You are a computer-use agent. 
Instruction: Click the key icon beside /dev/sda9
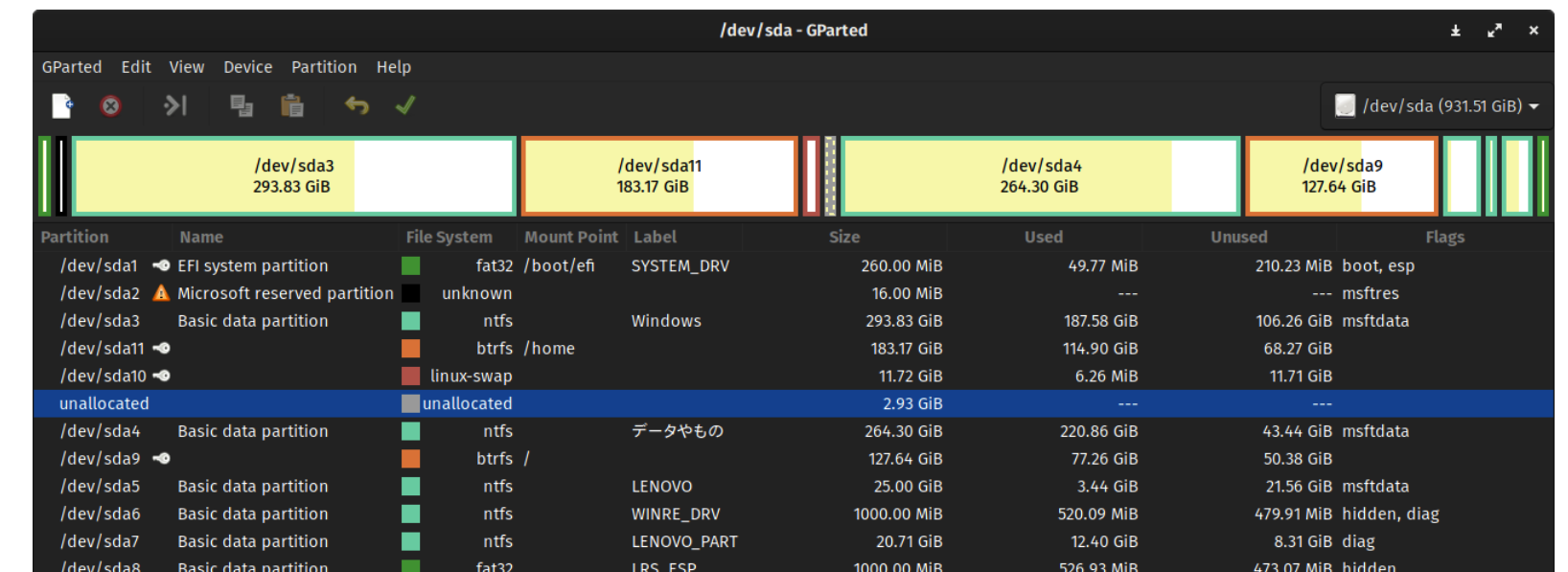[x=161, y=458]
